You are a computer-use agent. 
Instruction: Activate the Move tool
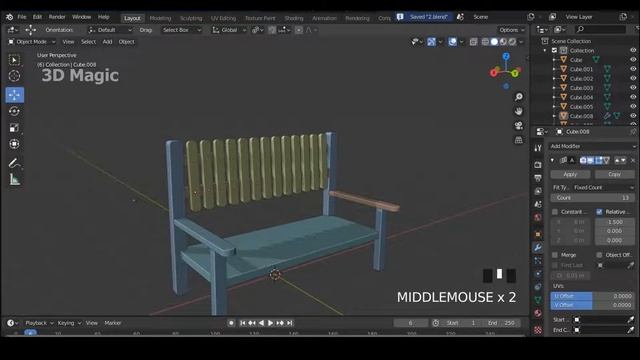(x=15, y=95)
